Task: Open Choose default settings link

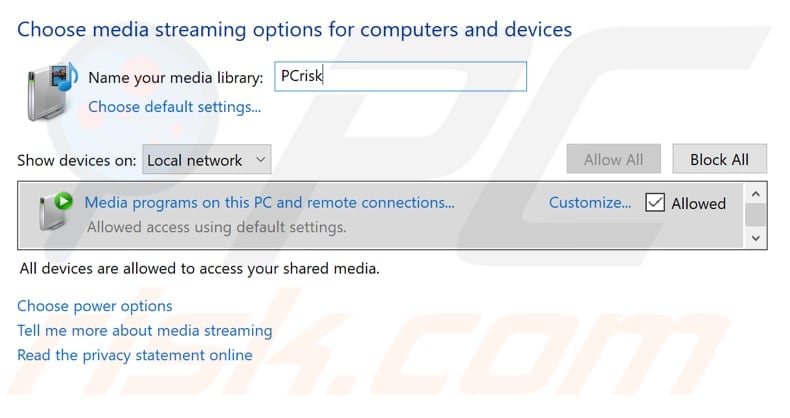Action: click(x=174, y=107)
